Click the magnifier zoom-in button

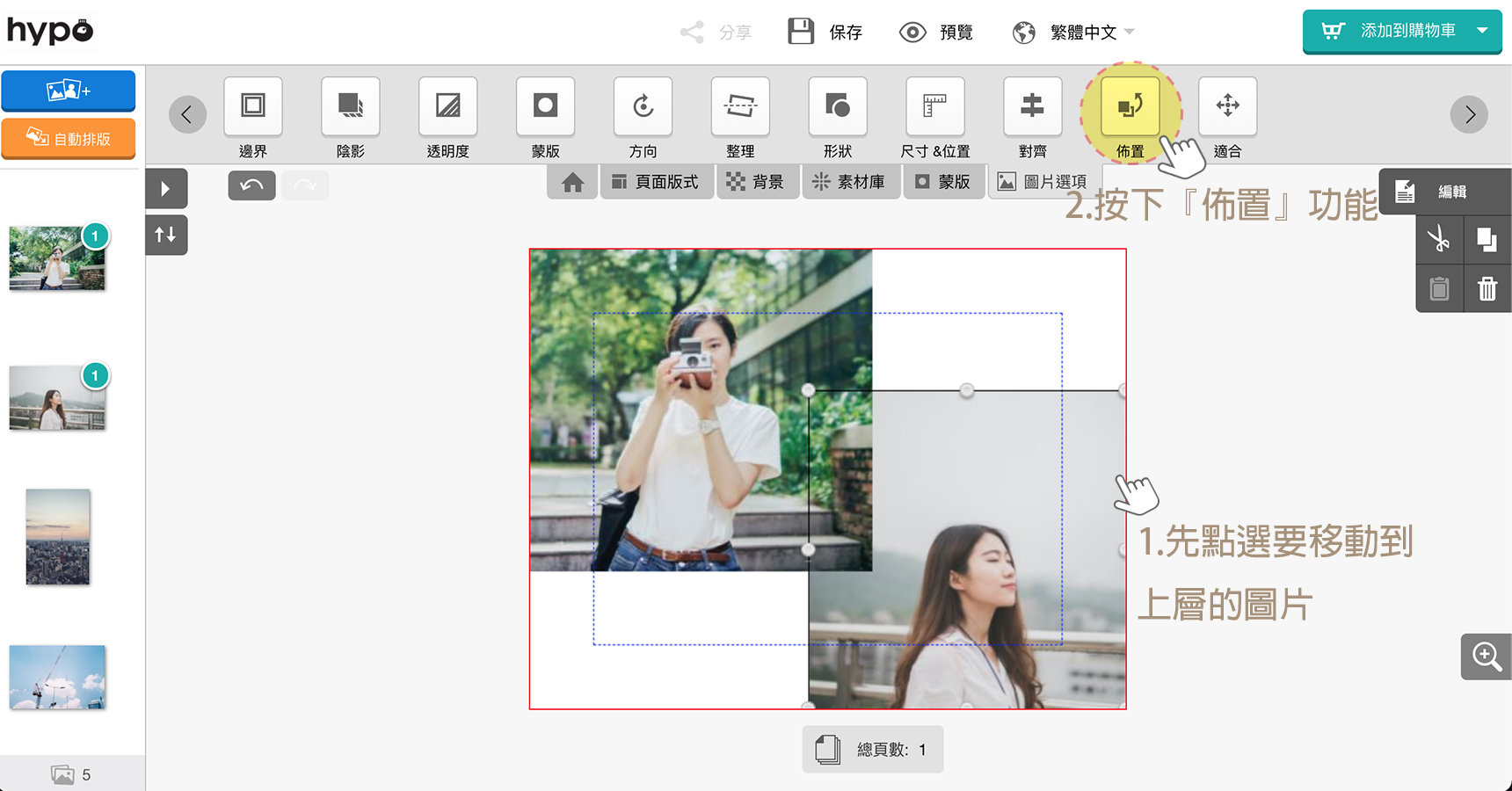(x=1486, y=657)
